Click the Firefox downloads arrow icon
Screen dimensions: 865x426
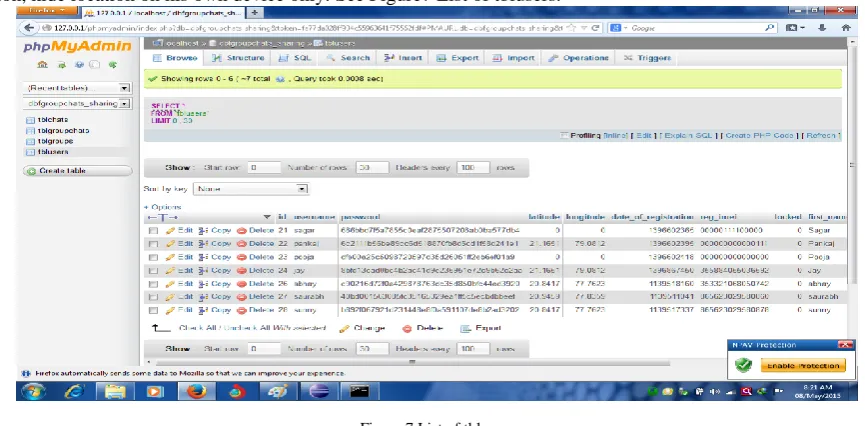coord(823,28)
